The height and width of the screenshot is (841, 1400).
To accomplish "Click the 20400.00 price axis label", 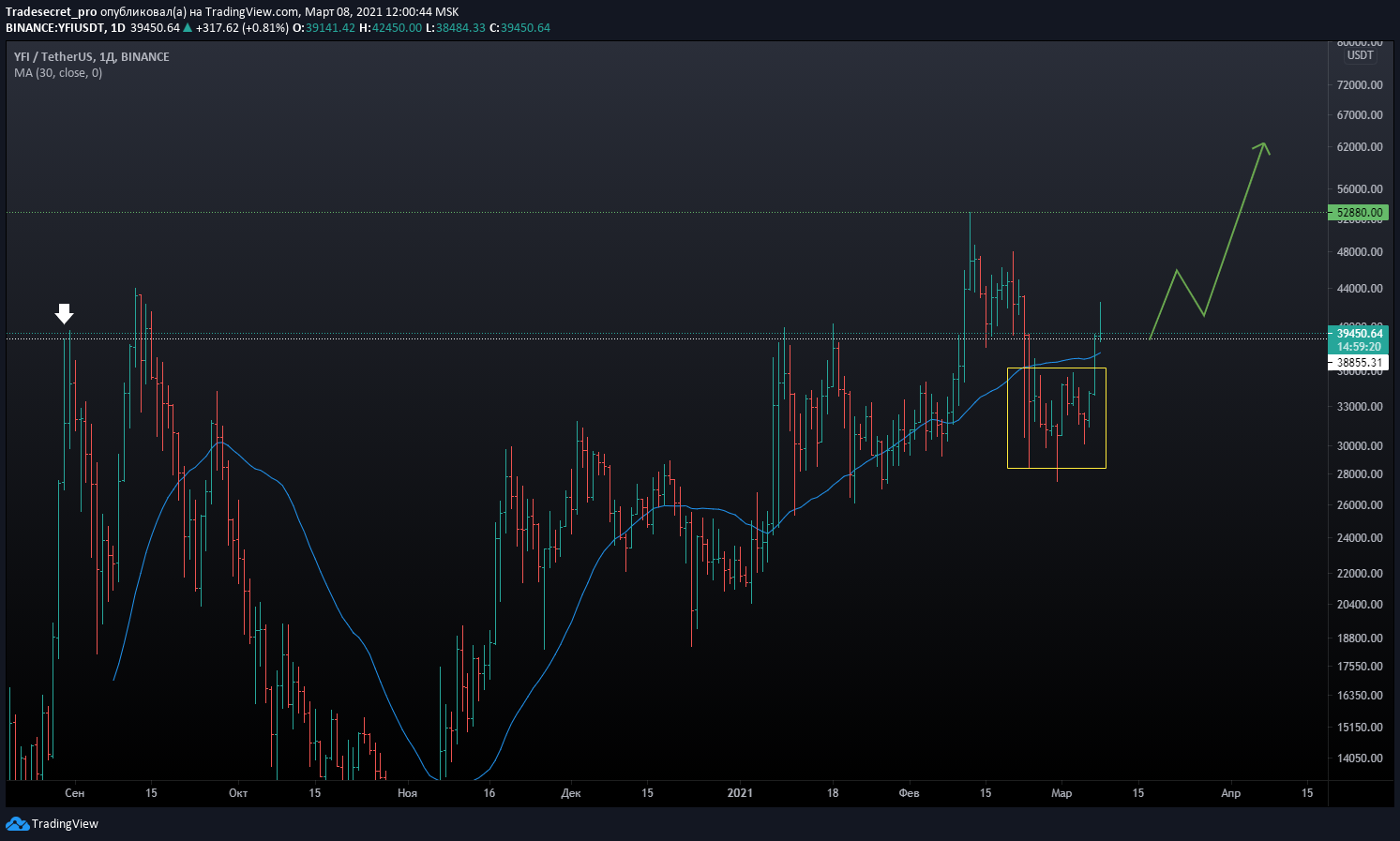I will coord(1360,605).
